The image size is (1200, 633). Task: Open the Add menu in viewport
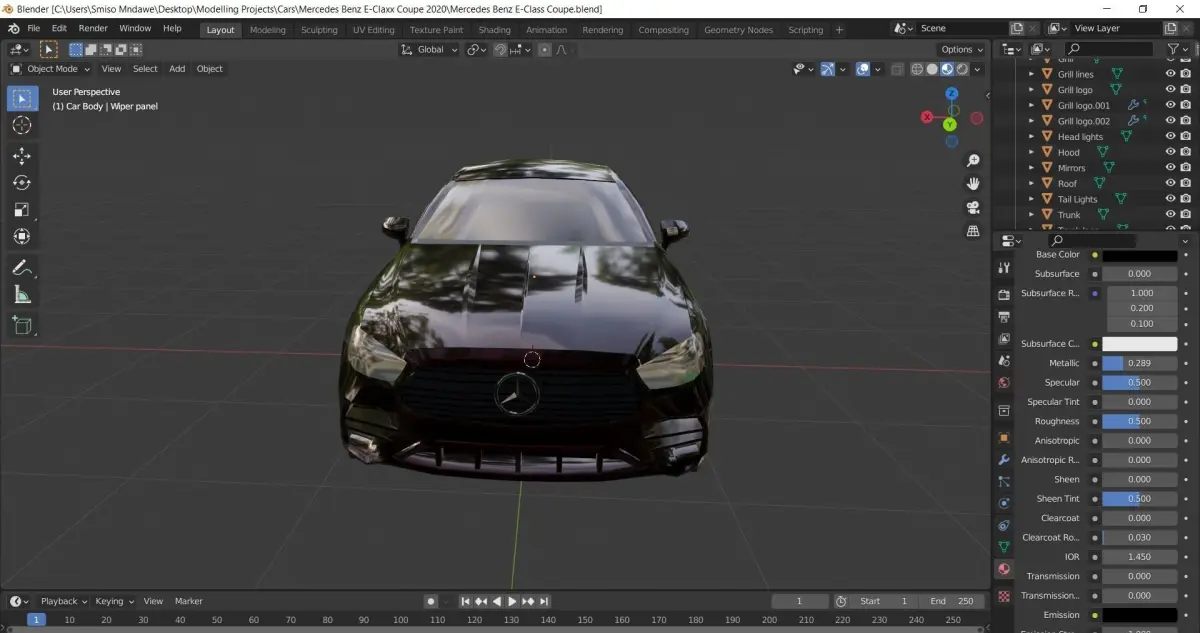(177, 69)
